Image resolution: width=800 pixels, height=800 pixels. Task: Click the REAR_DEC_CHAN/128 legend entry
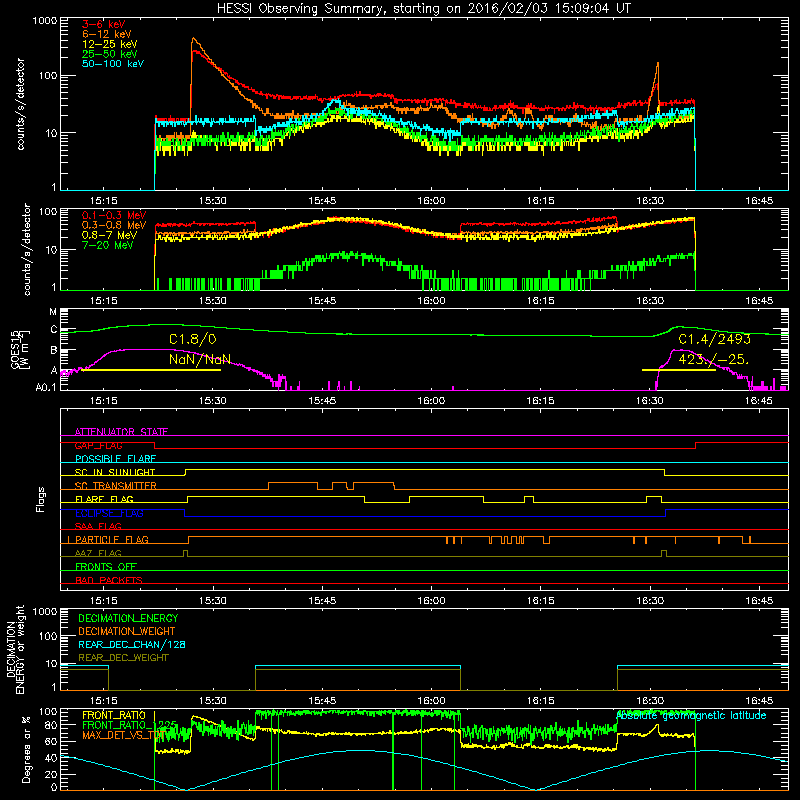tap(132, 644)
